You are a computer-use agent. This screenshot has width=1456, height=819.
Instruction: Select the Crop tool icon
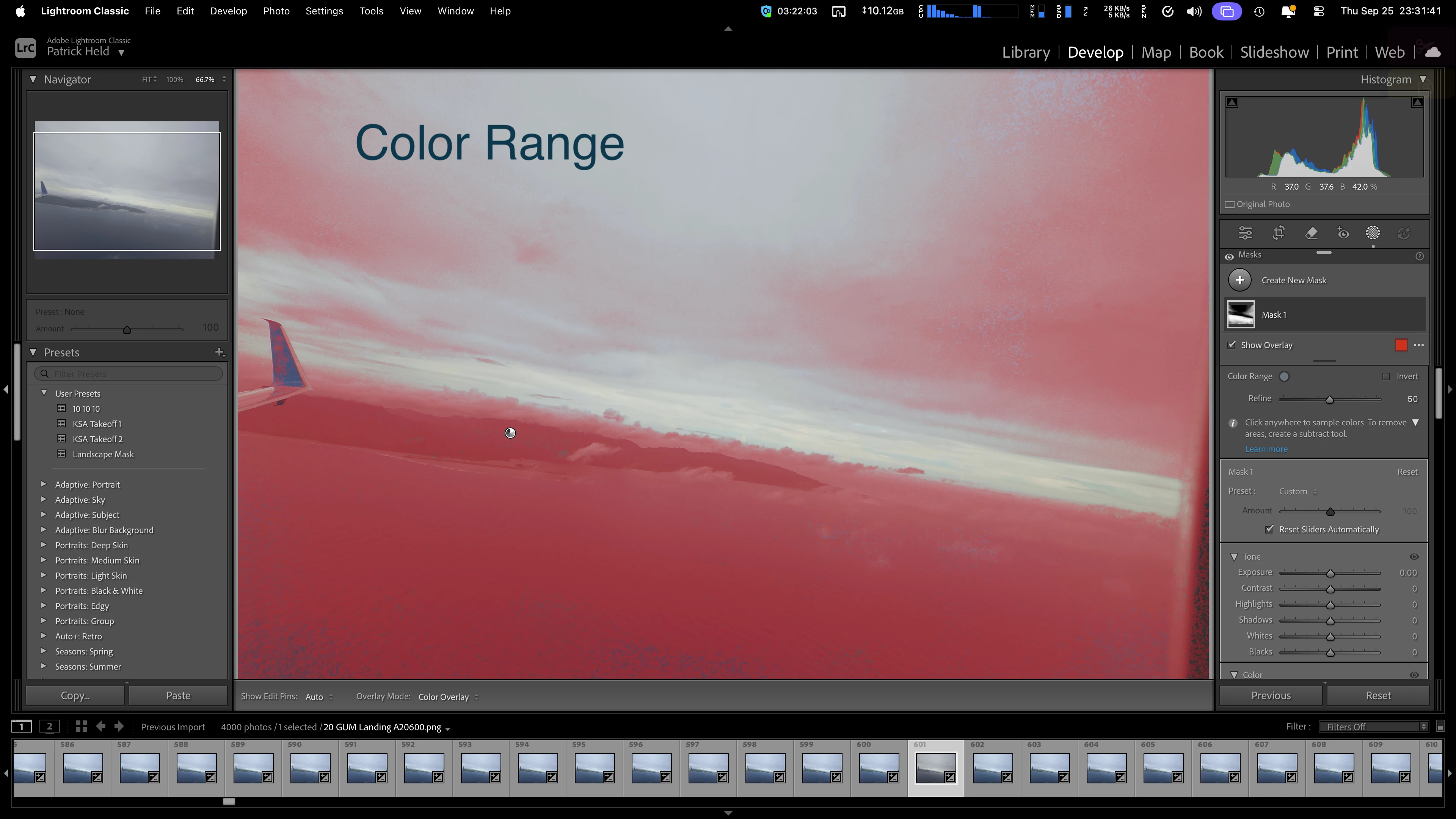coord(1278,233)
